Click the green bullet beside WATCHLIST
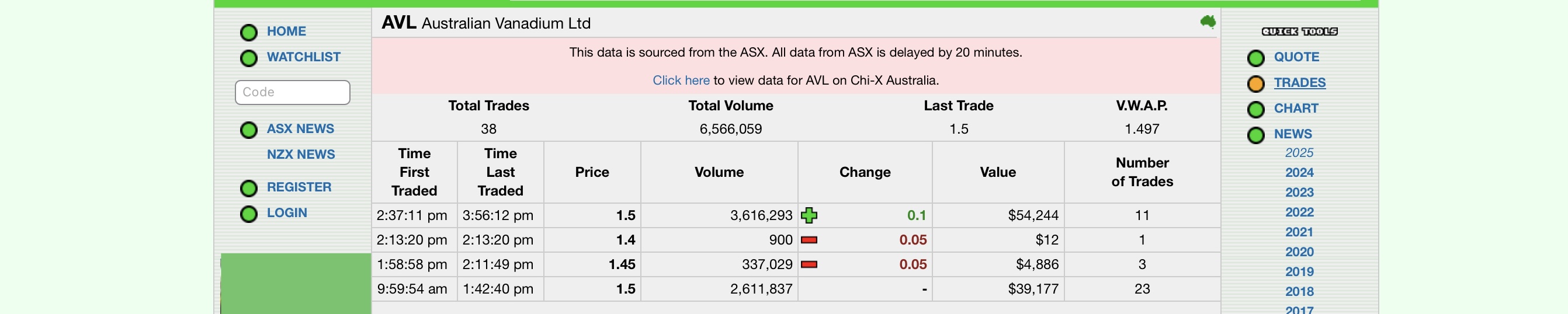Screen dimensions: 1568x314 pos(248,58)
